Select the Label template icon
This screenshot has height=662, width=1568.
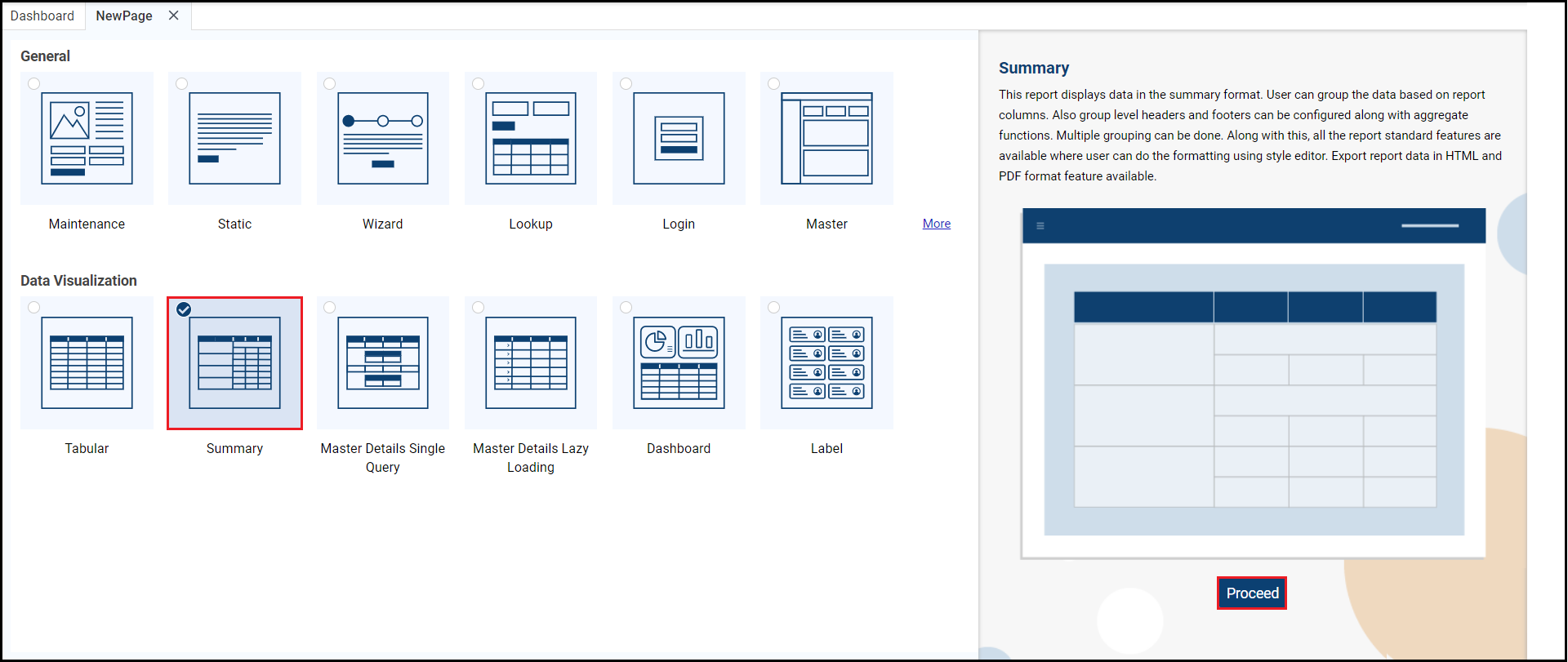826,362
